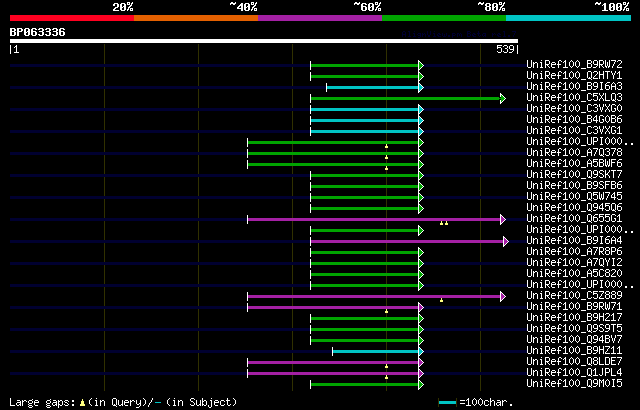
Task: Select the green alignment bar for Q9S9T5
Action: (x=364, y=330)
